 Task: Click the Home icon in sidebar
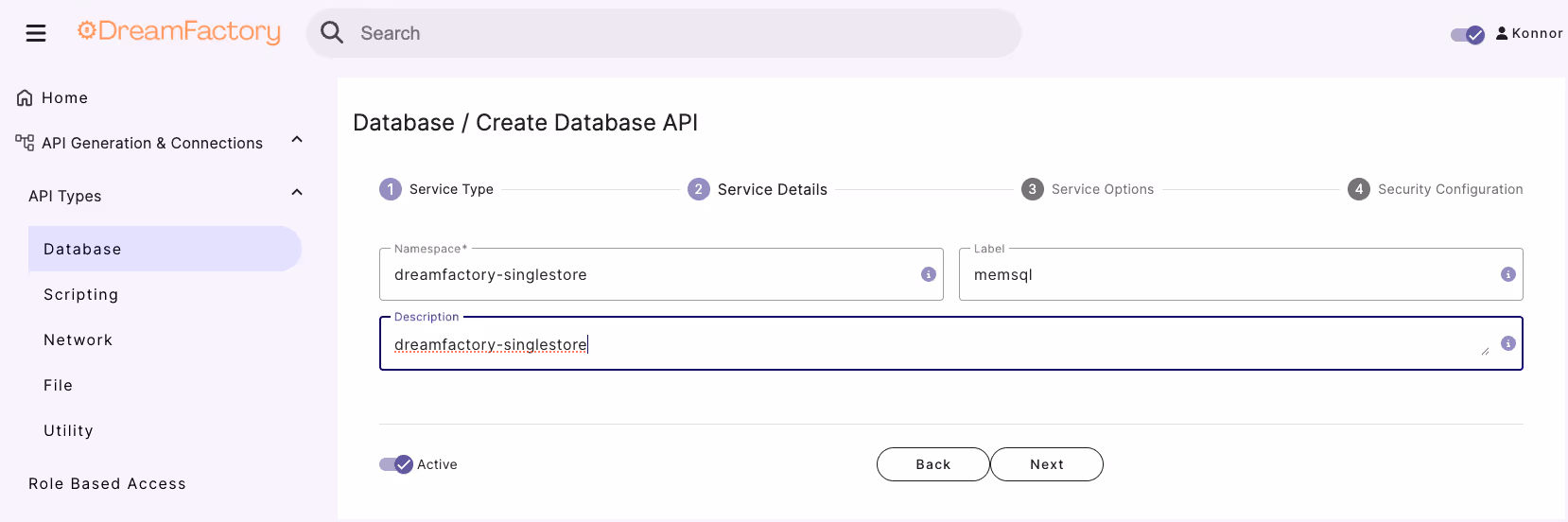click(x=25, y=98)
